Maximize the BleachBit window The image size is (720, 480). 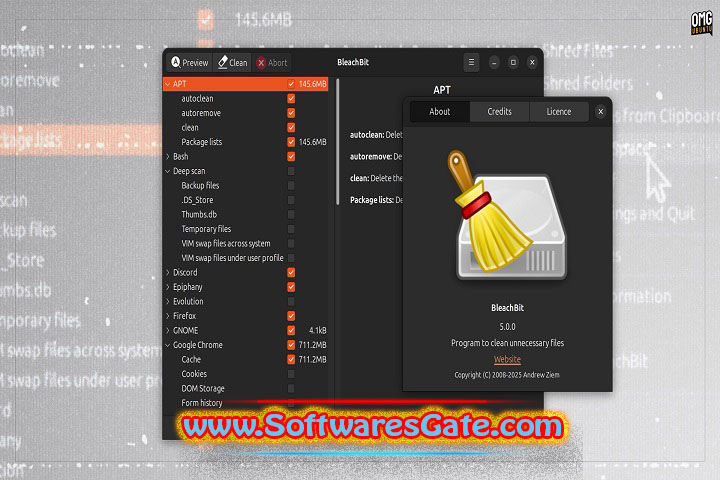click(x=513, y=62)
